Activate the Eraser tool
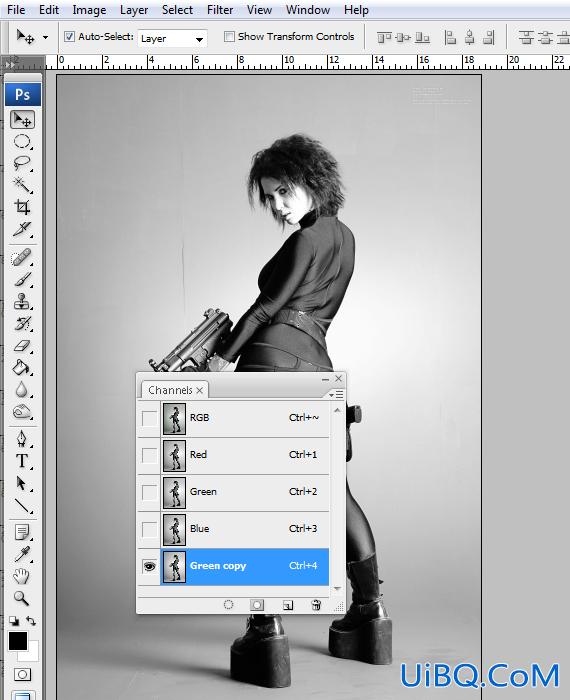Viewport: 570px width, 700px height. click(x=22, y=346)
